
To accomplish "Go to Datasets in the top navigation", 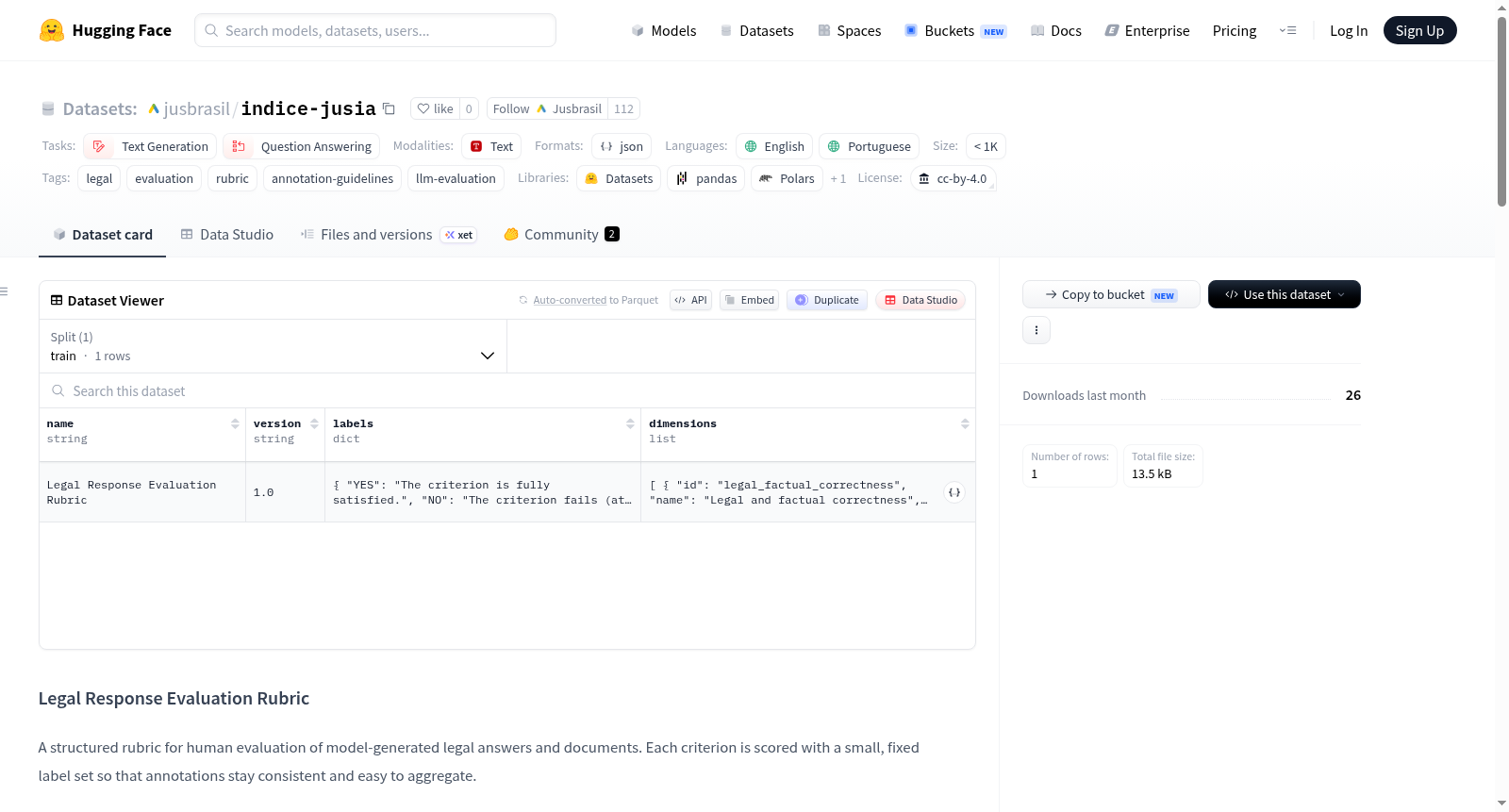I will 756,30.
